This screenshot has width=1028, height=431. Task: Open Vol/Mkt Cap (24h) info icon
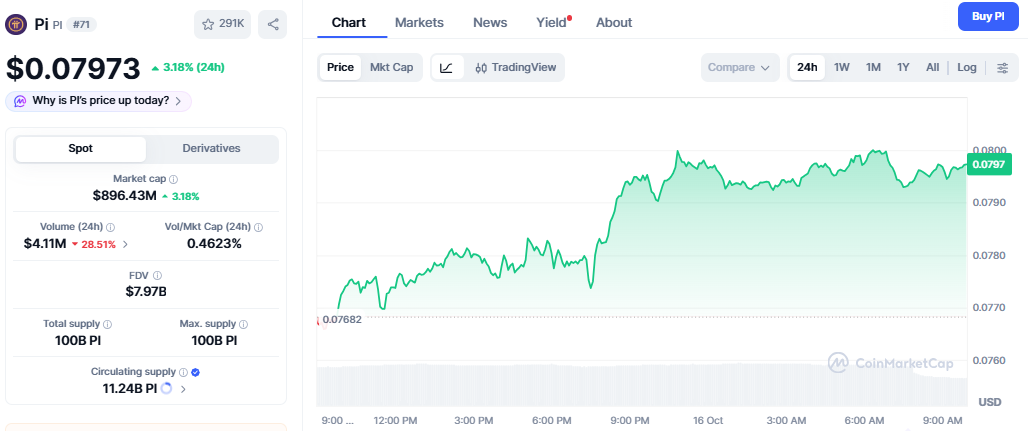(x=258, y=228)
